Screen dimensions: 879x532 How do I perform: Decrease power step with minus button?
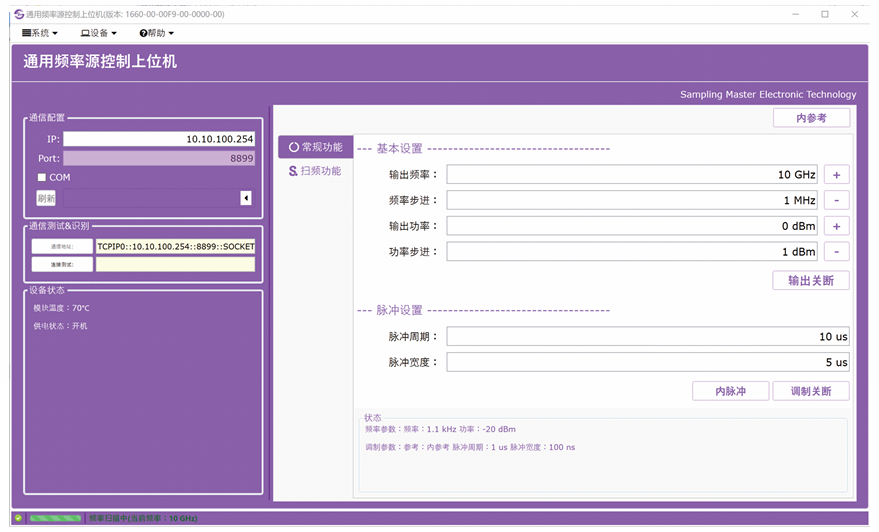[x=836, y=252]
